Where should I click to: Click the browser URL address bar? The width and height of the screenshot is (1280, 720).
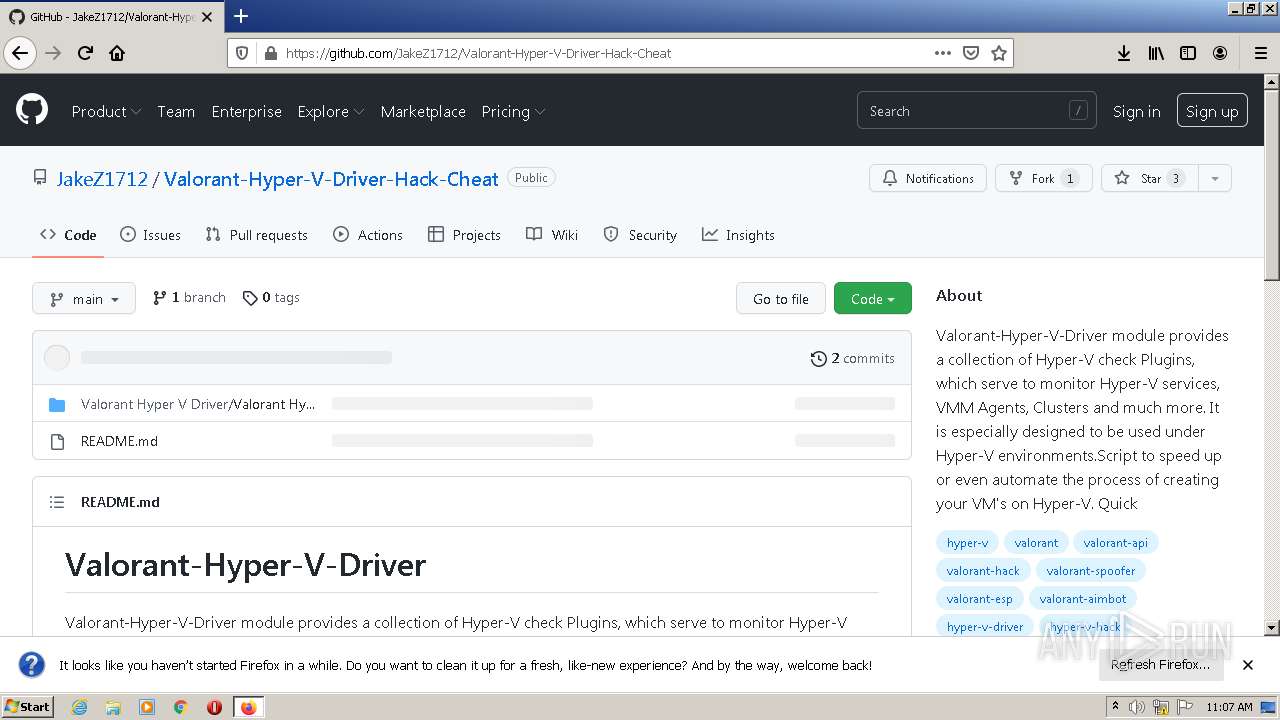pyautogui.click(x=607, y=53)
